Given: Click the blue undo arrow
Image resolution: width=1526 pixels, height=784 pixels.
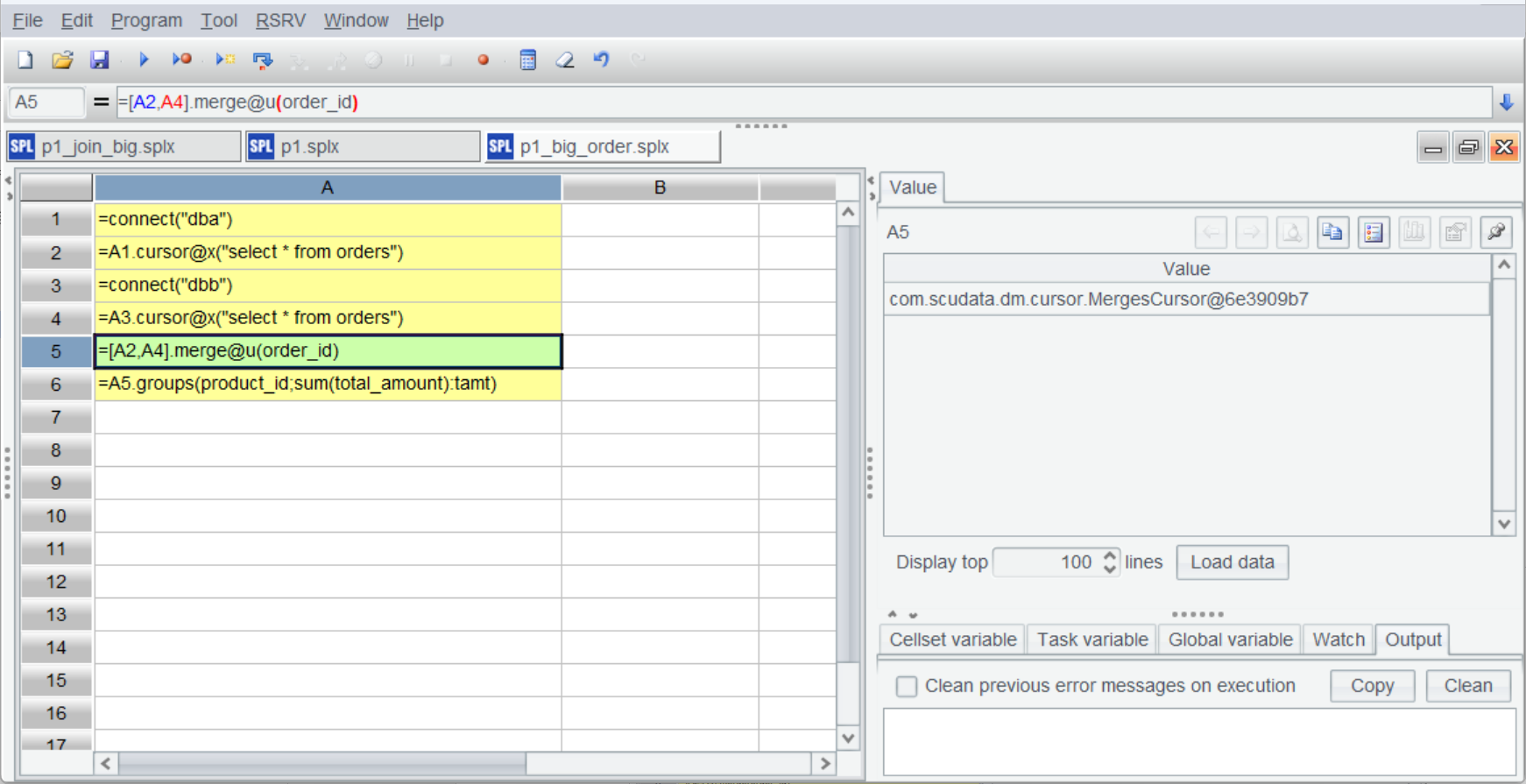Looking at the screenshot, I should 601,60.
